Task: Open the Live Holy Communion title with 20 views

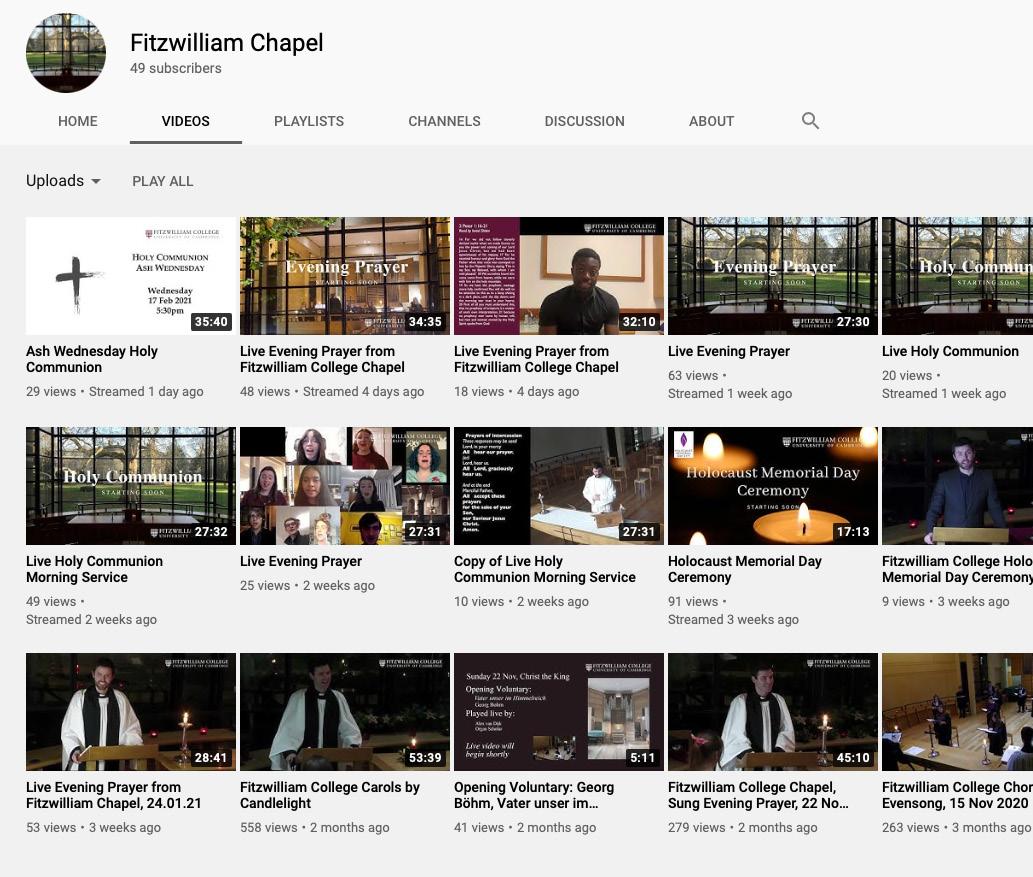Action: [950, 351]
